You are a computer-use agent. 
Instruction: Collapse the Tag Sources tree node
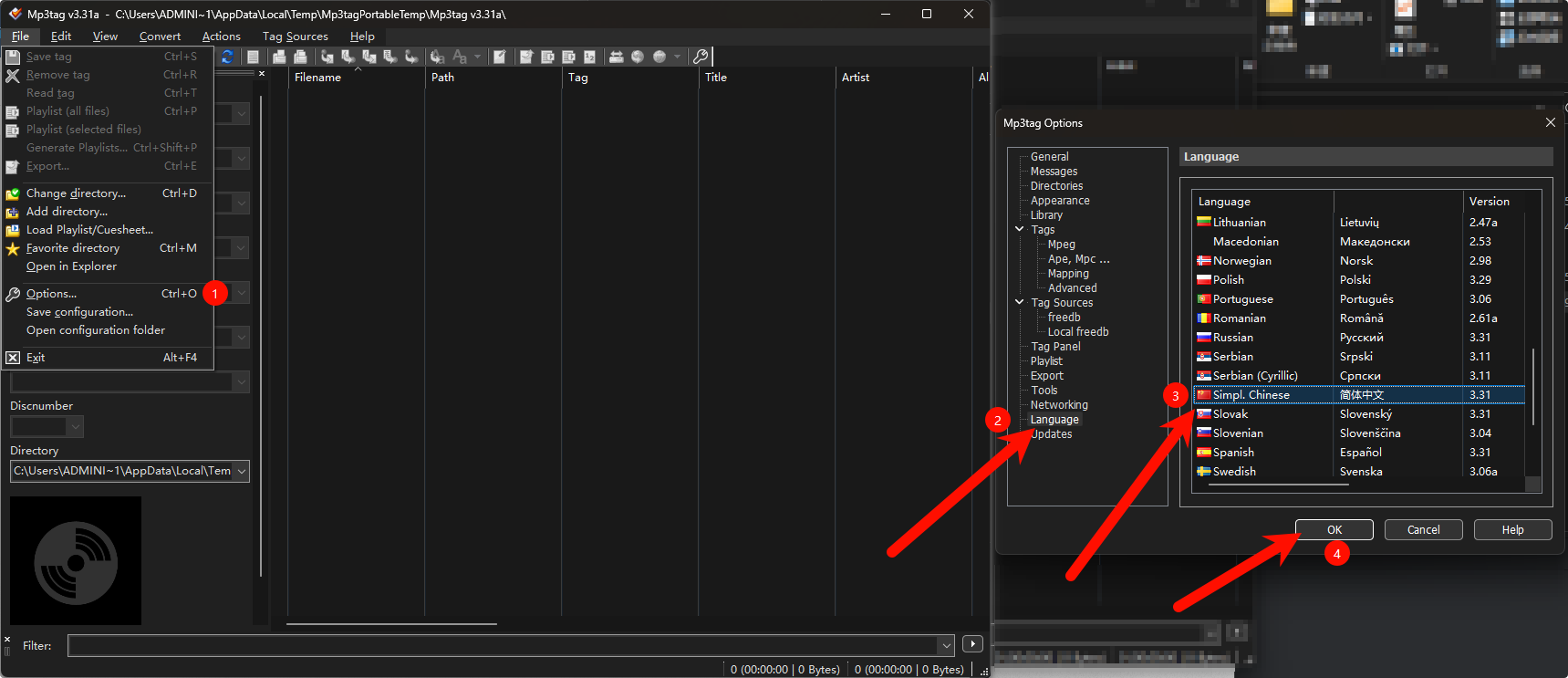click(1020, 302)
